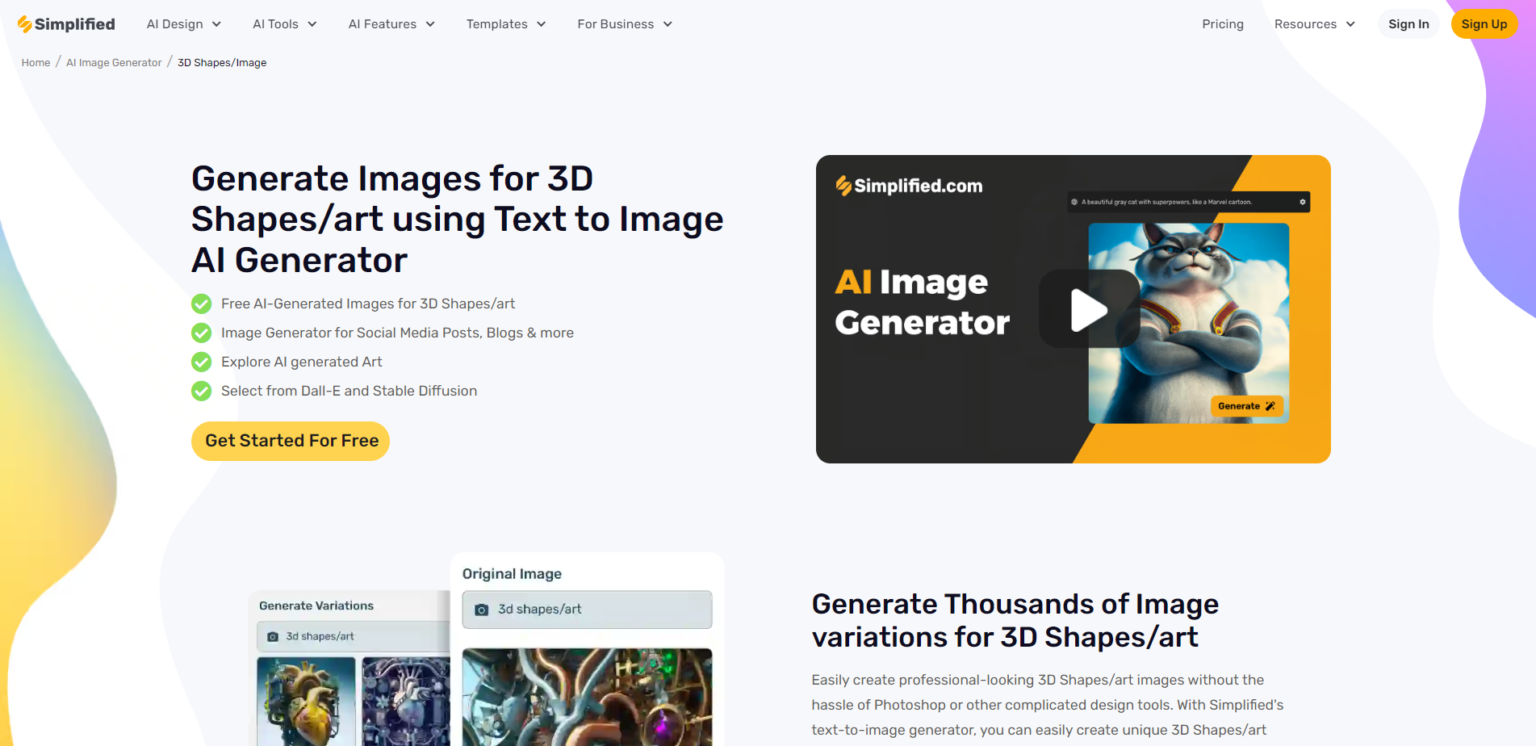Click the camera icon in Original Image field
1536x746 pixels.
pos(481,609)
